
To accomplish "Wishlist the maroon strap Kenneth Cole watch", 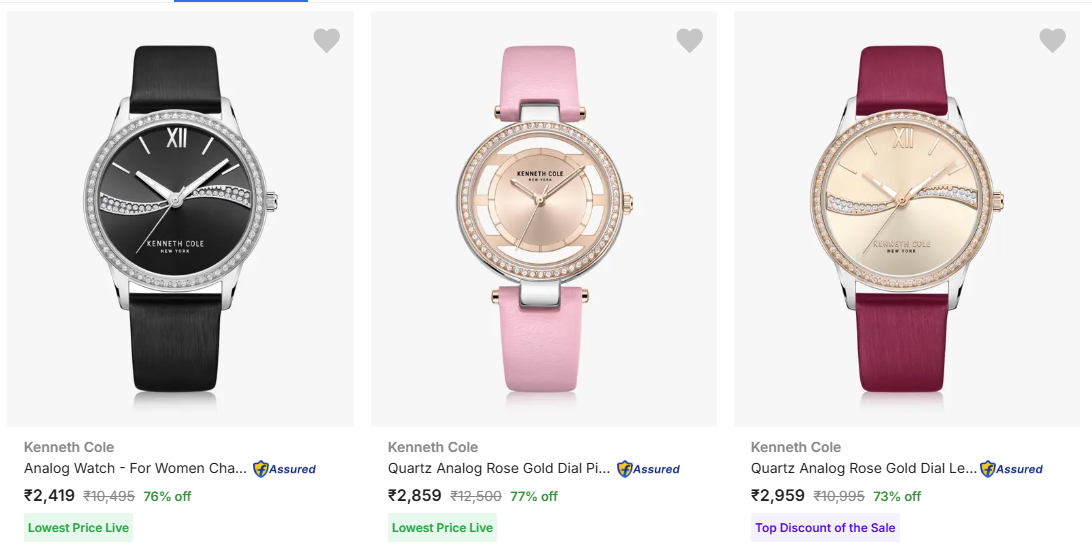I will point(1053,40).
